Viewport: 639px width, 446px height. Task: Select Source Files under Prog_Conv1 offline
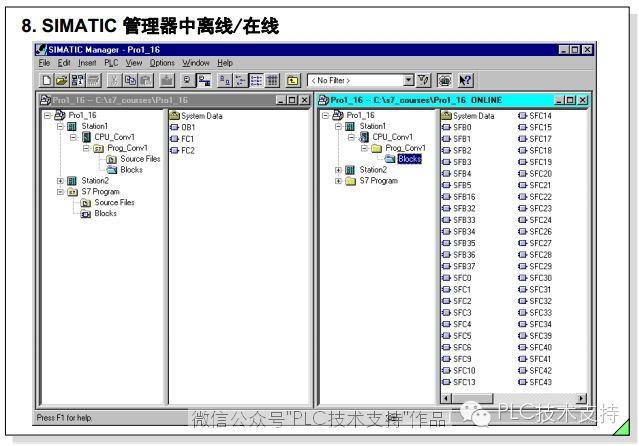140,159
